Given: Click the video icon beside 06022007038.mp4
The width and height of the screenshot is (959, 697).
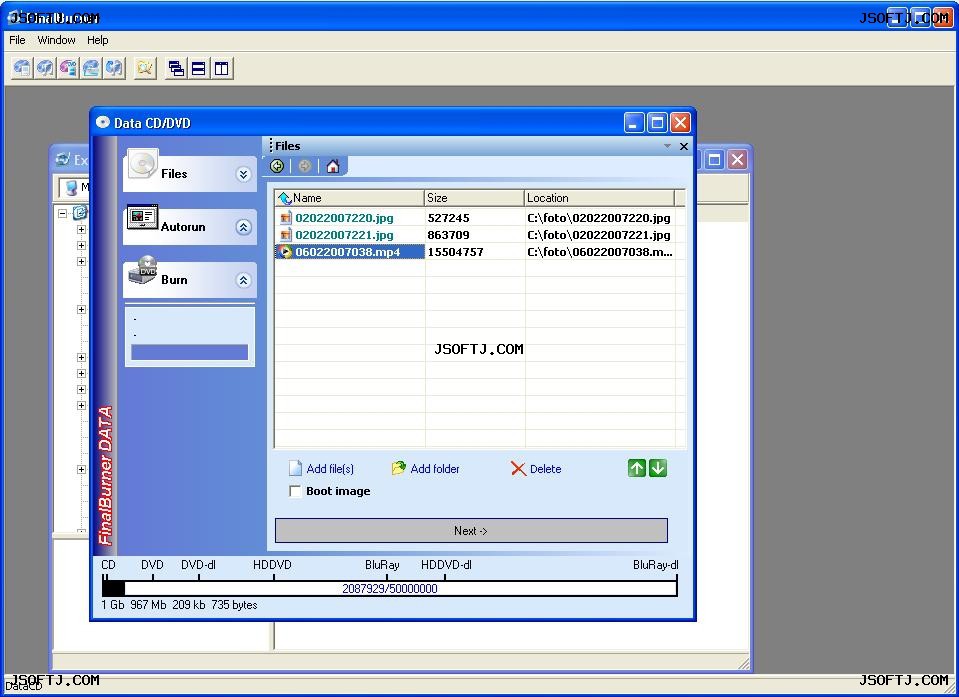Looking at the screenshot, I should click(285, 252).
